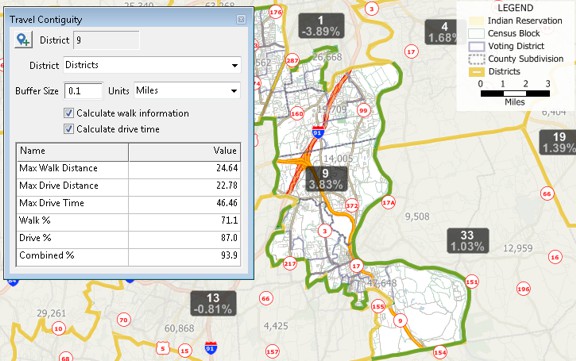Click the district 19 label showing 1.39%

pyautogui.click(x=558, y=142)
